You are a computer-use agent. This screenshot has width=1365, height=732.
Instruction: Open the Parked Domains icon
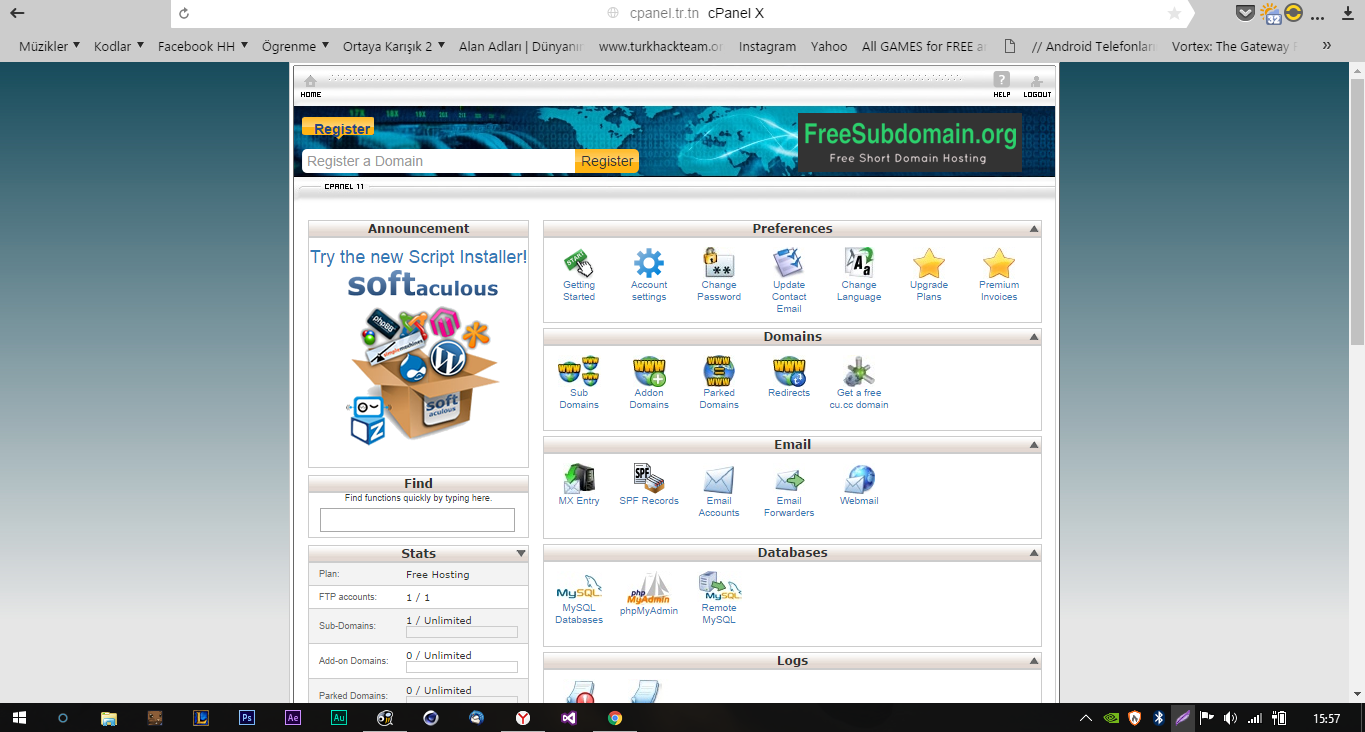click(x=719, y=372)
